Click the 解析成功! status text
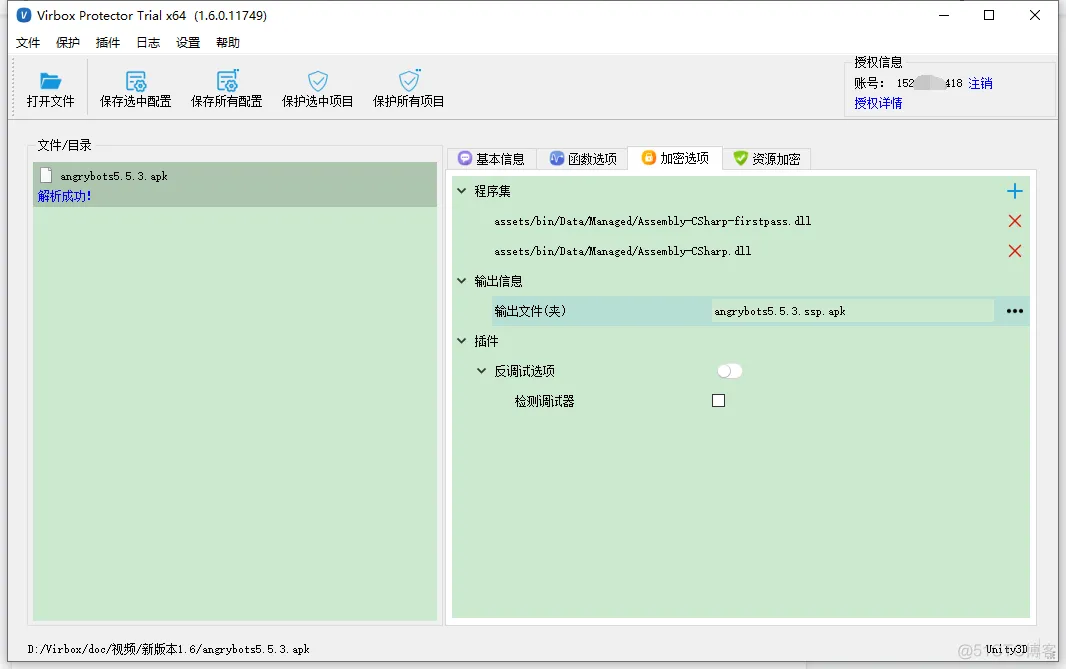Viewport: 1066px width, 669px height. 65,196
